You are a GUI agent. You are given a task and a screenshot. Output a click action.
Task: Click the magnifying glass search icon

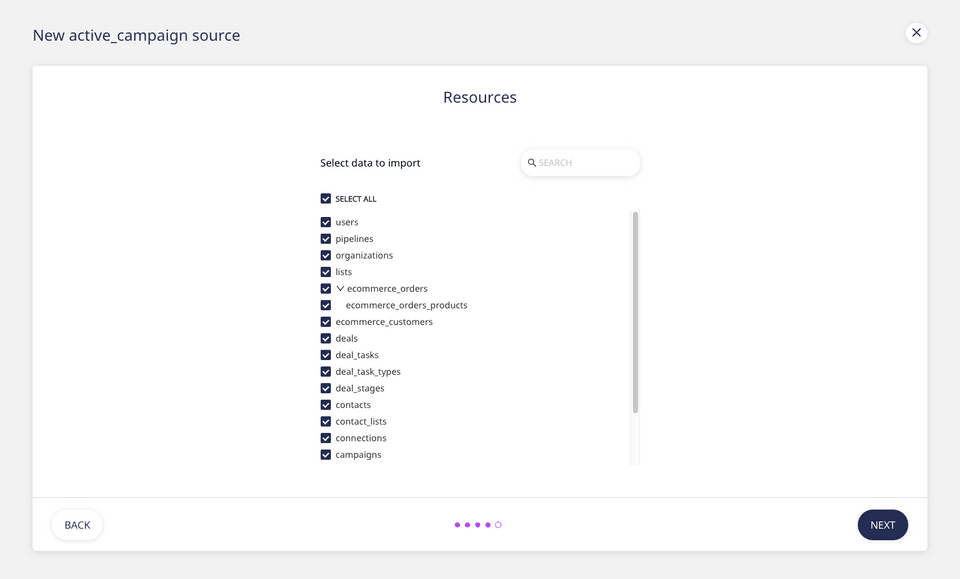pyautogui.click(x=531, y=162)
